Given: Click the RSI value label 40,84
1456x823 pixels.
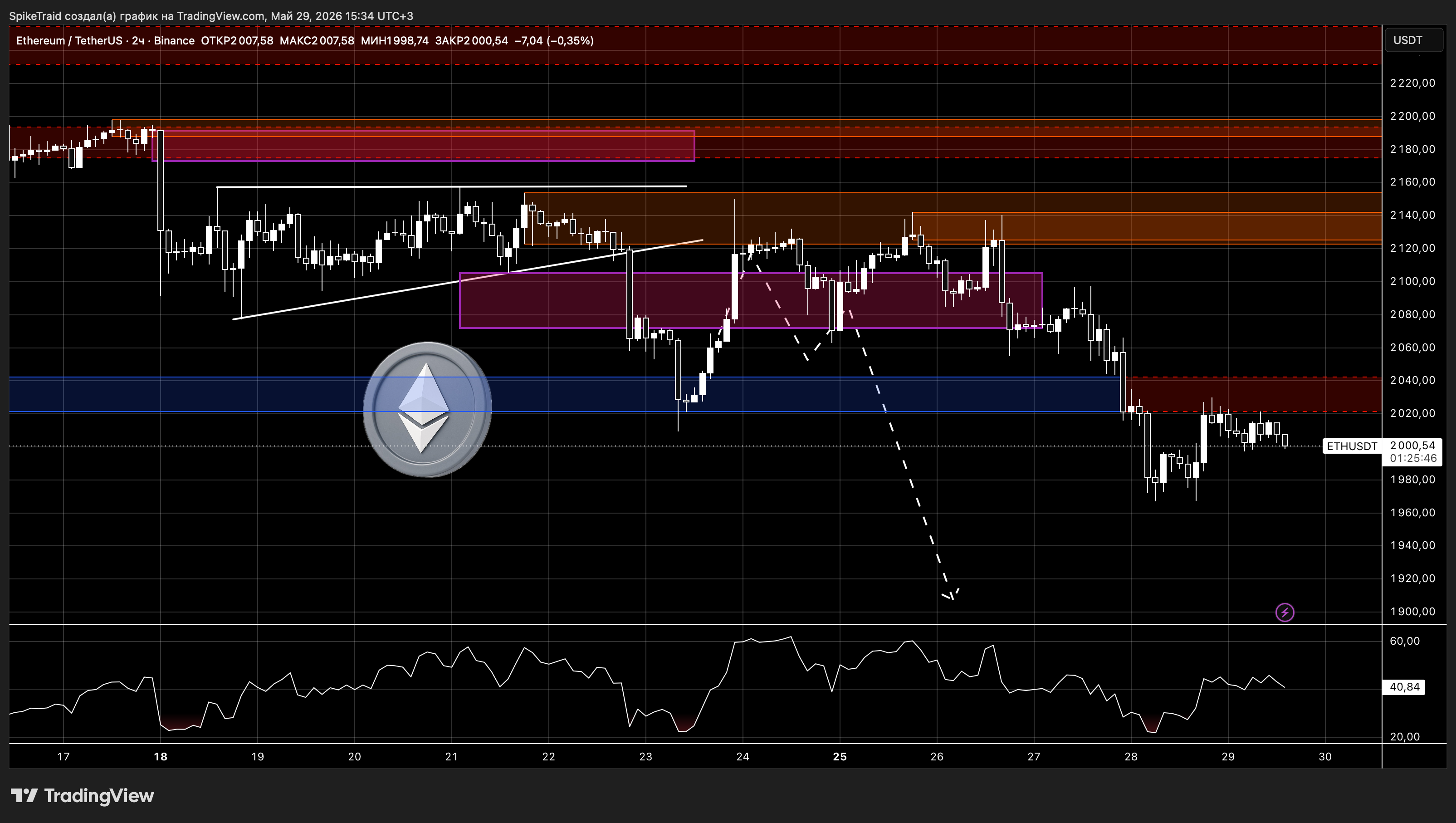Looking at the screenshot, I should coord(1405,687).
